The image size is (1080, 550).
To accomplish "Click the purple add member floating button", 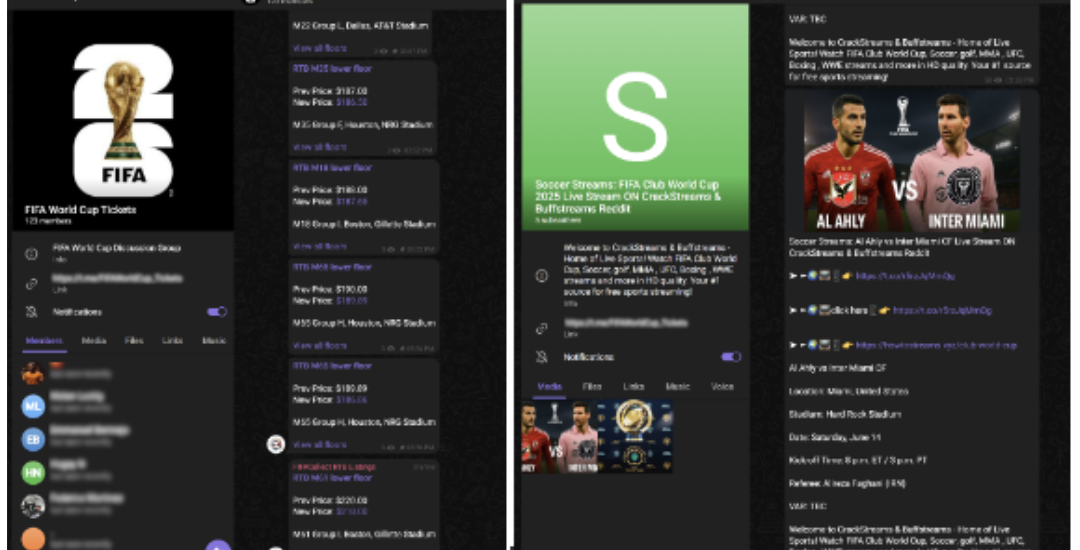I will [218, 545].
